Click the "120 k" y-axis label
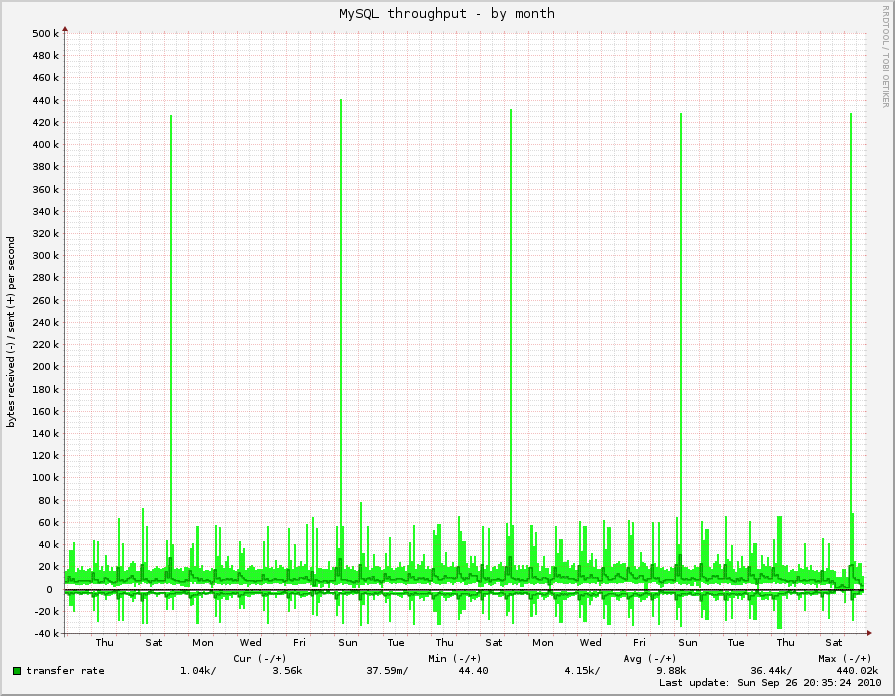Viewport: 895px width, 696px height. coord(45,456)
